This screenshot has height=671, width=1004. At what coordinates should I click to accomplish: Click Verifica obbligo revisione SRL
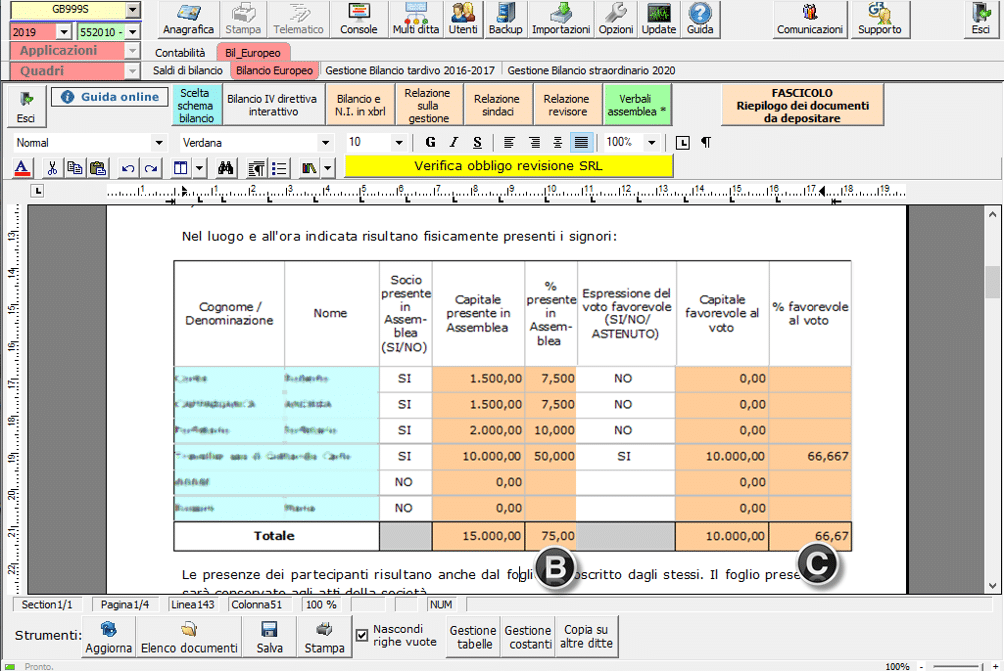click(508, 166)
